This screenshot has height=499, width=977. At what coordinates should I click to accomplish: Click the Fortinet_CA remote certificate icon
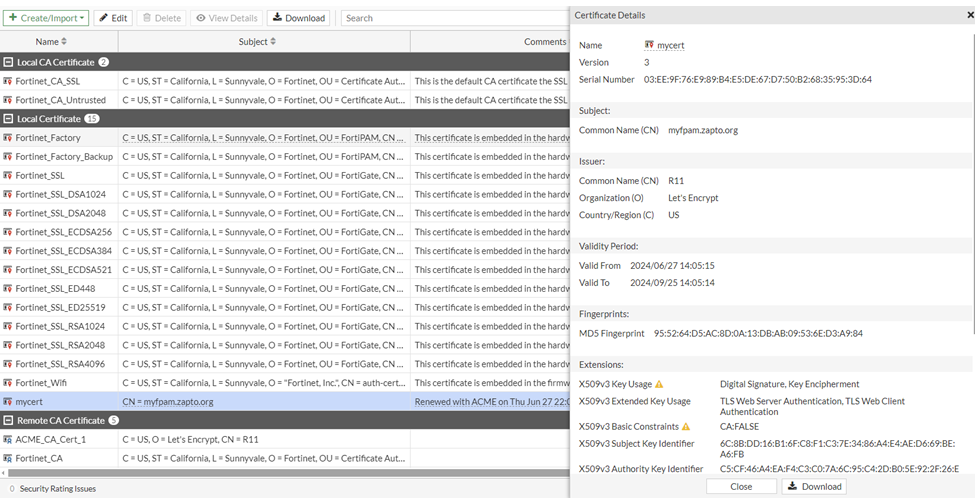pyautogui.click(x=7, y=458)
